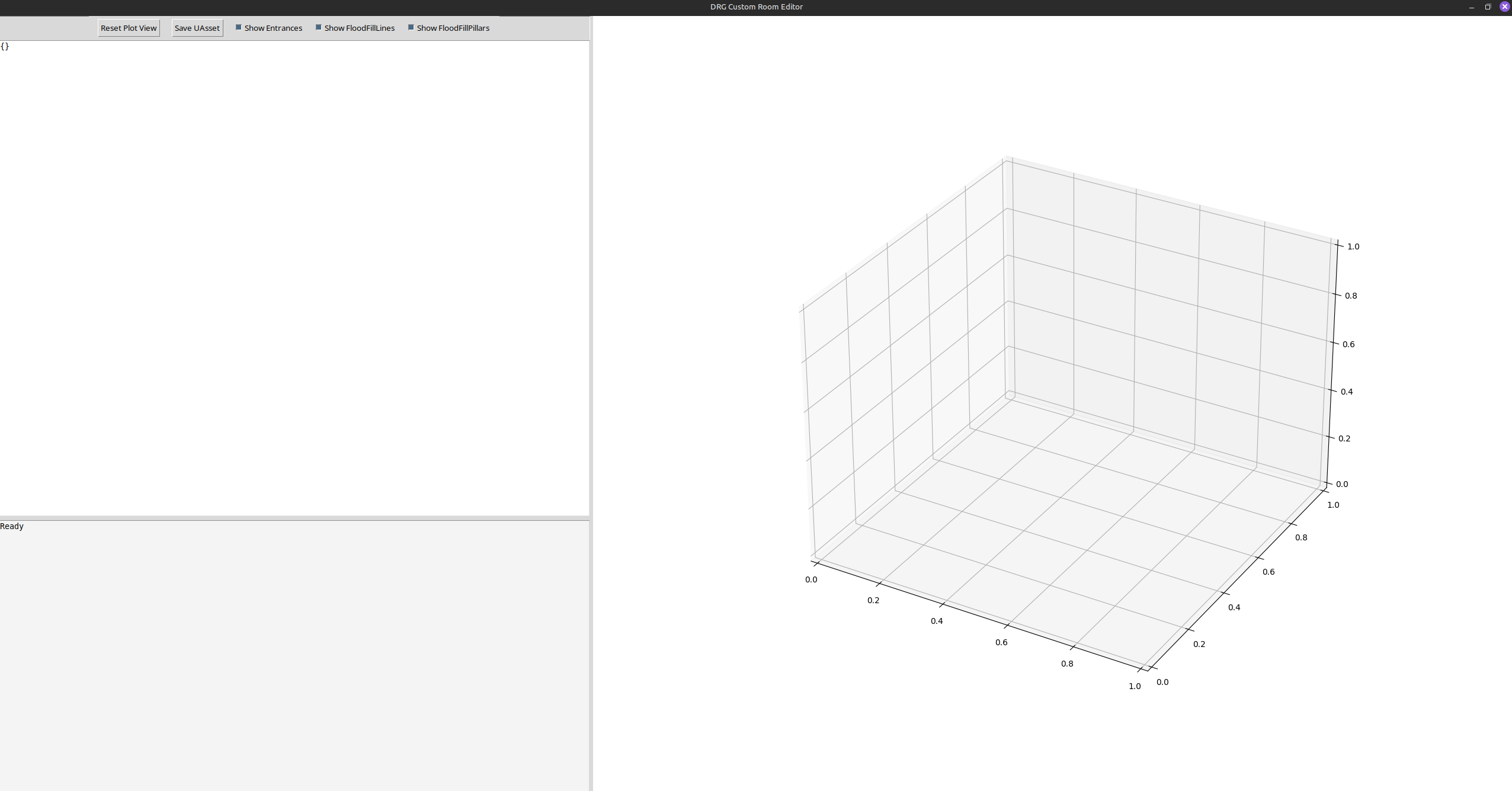
Task: Grab the divider between editor and status log
Action: pos(294,518)
